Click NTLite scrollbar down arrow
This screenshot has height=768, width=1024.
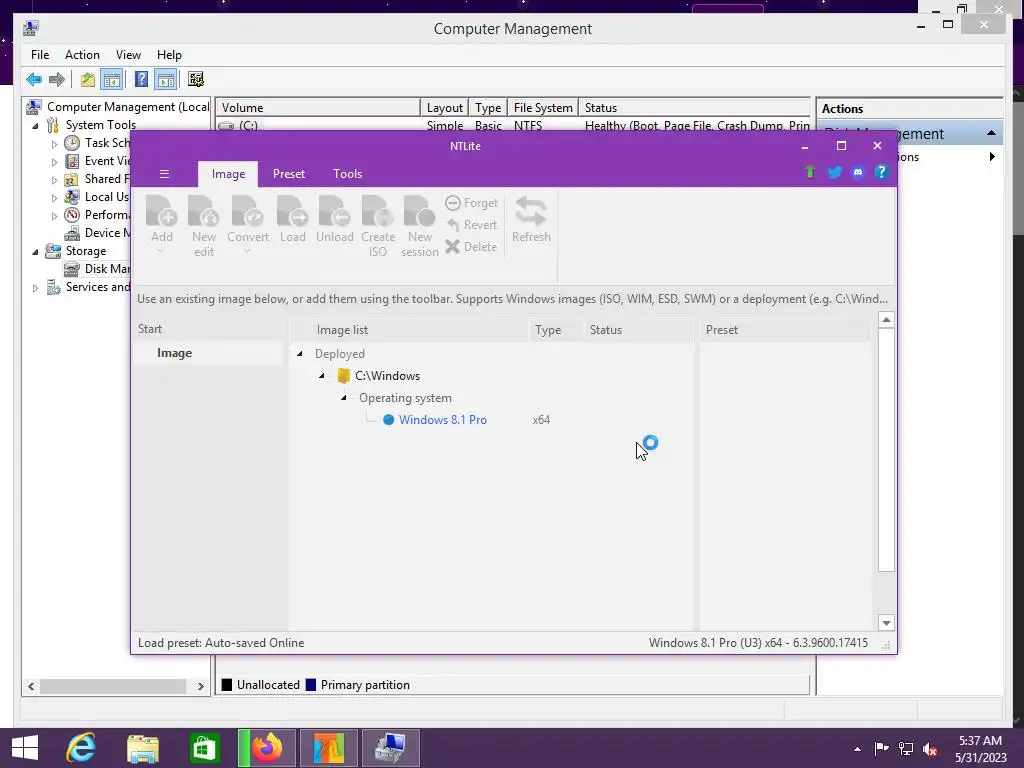click(x=886, y=623)
